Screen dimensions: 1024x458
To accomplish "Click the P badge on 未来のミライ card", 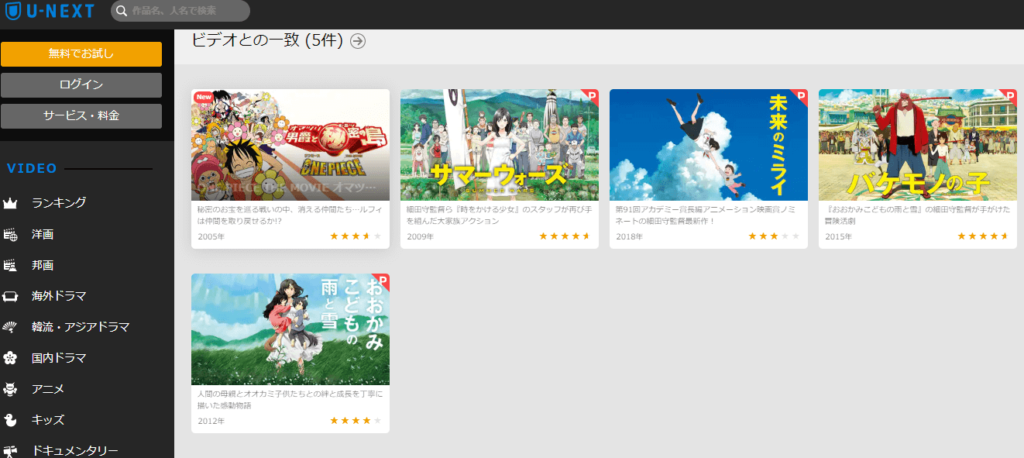I will coord(800,96).
